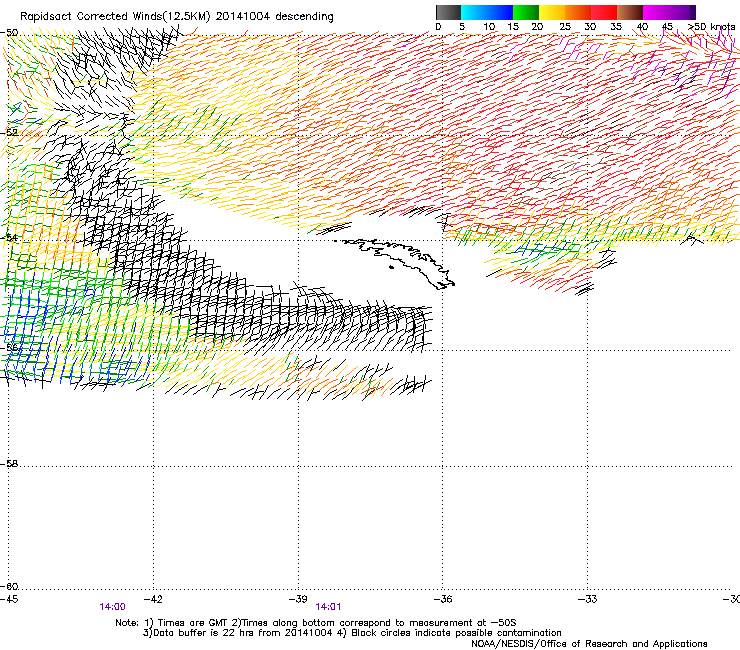Click the -56 latitude axis label

[x=10, y=347]
